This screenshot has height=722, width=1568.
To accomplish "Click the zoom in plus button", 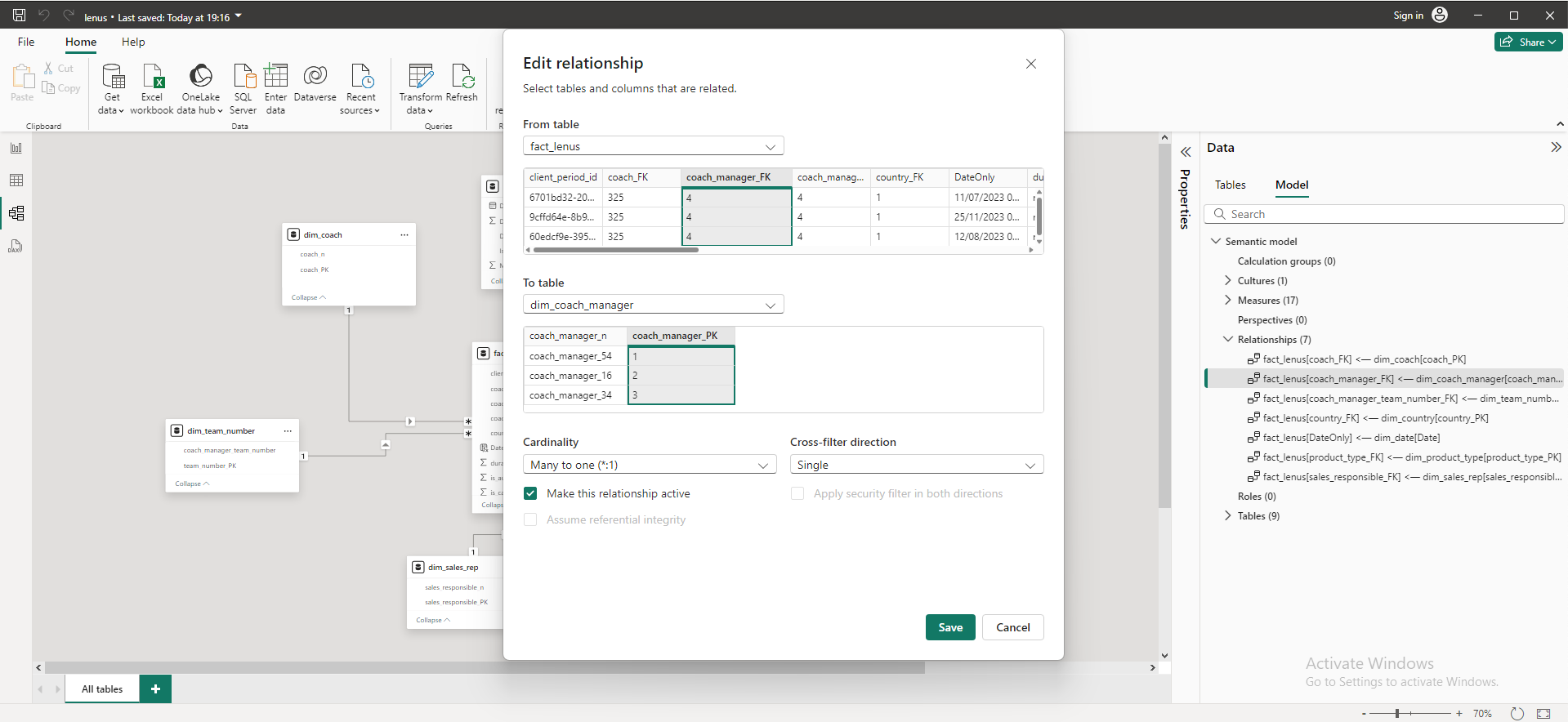I will pos(1459,713).
